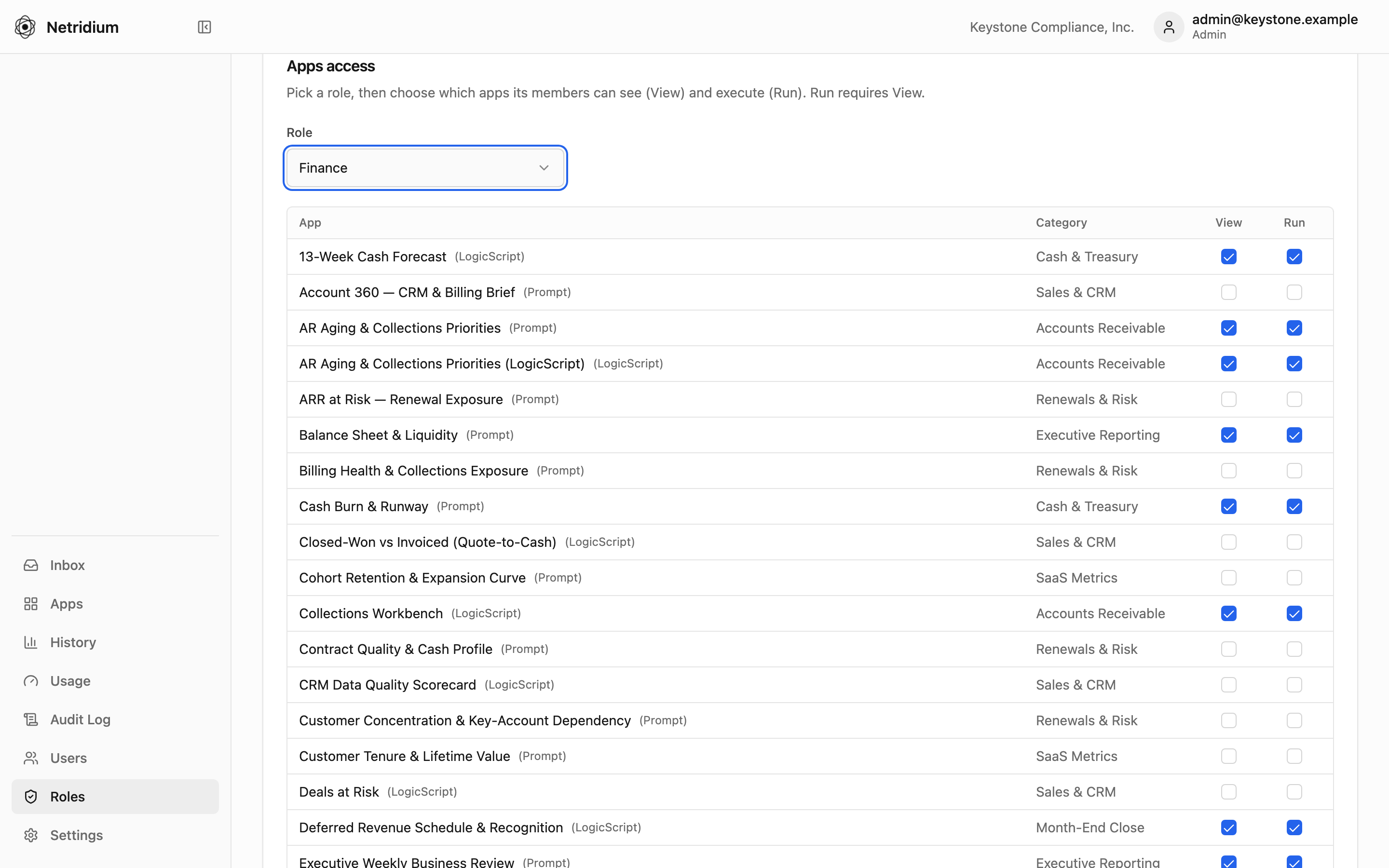The width and height of the screenshot is (1389, 868).
Task: Click the Apps grid icon in the sidebar
Action: 31,604
